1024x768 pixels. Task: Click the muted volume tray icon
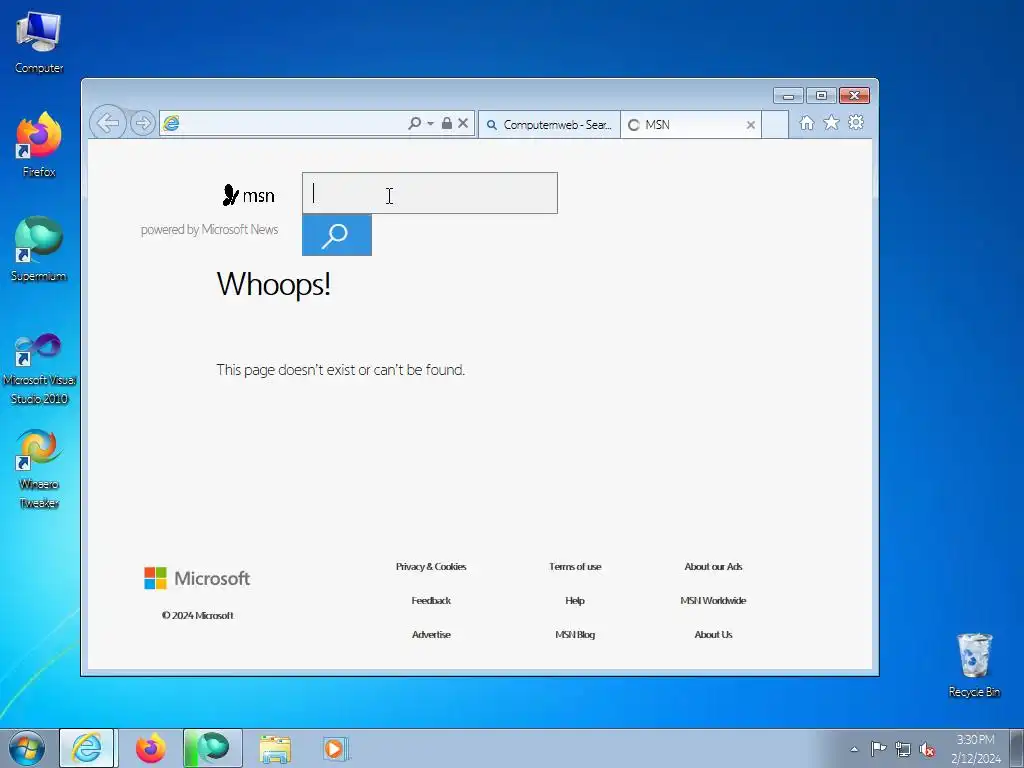(x=927, y=749)
